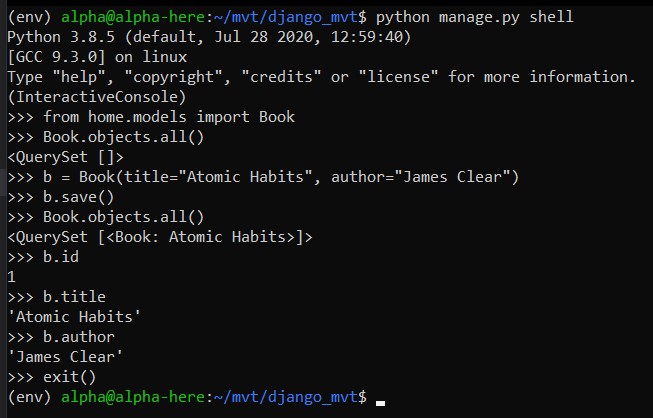Viewport: 653px width, 418px height.
Task: Click the empty '<QuerySet []>' output
Action: (x=65, y=157)
